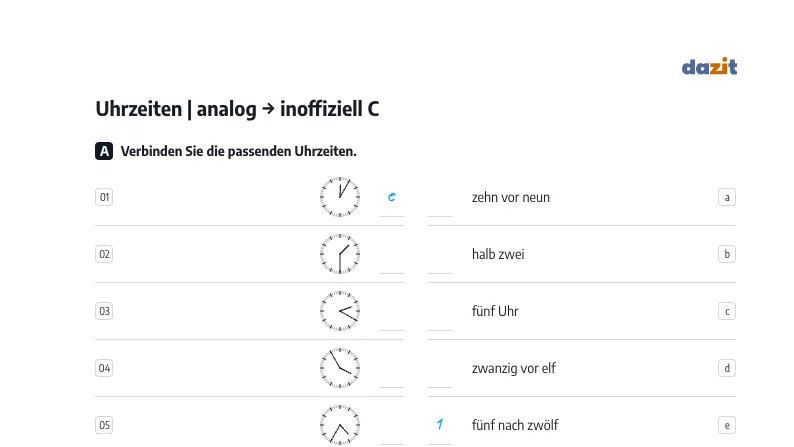
Task: Click the letter box labeled e
Action: point(727,425)
